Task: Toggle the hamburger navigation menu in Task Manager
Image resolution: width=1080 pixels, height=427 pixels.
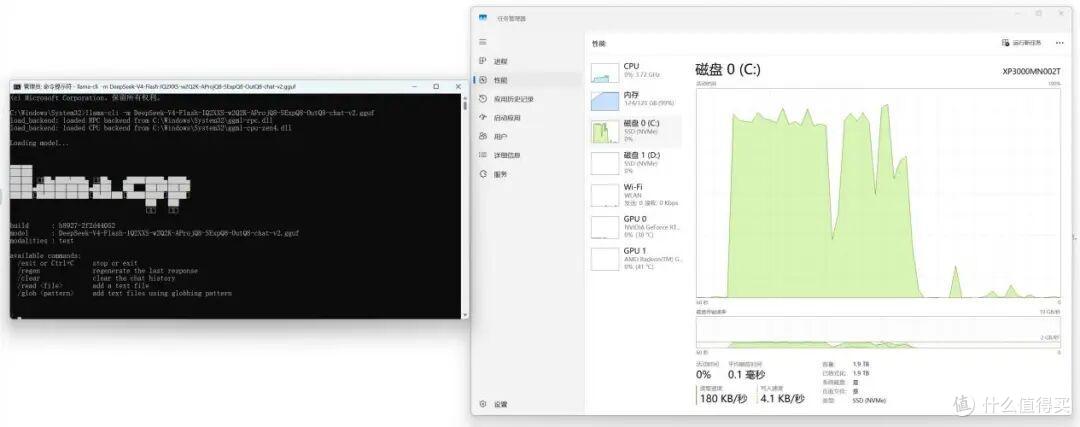Action: pos(483,42)
